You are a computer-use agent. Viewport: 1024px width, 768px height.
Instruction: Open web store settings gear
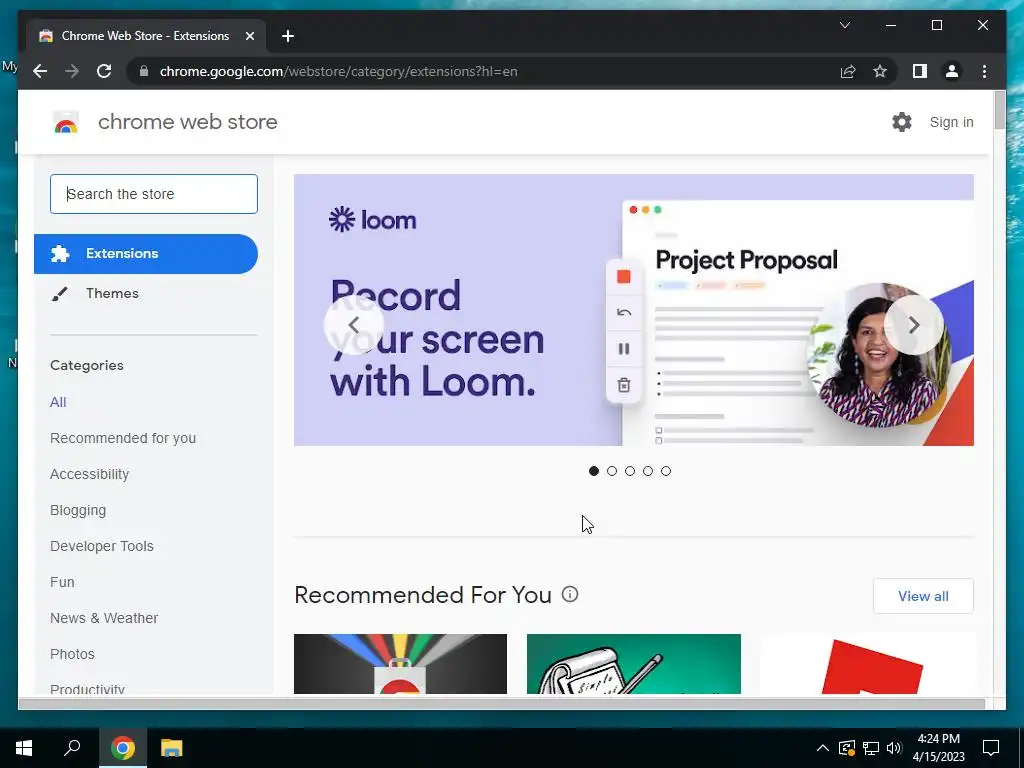902,121
